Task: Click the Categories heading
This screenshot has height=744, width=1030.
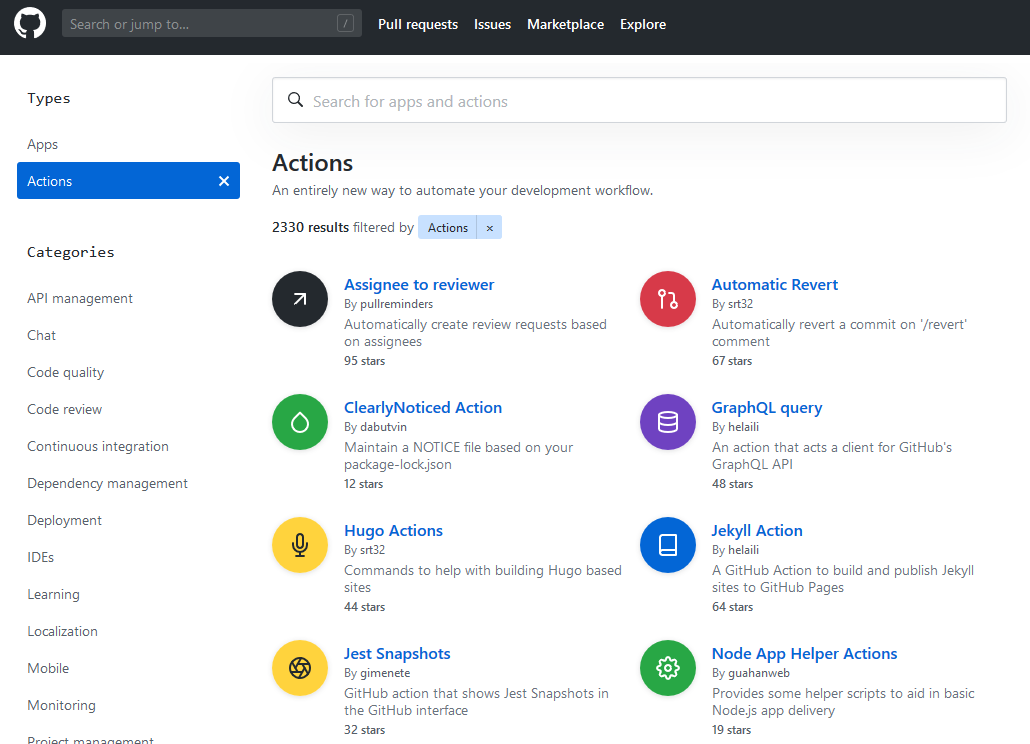Action: [71, 252]
